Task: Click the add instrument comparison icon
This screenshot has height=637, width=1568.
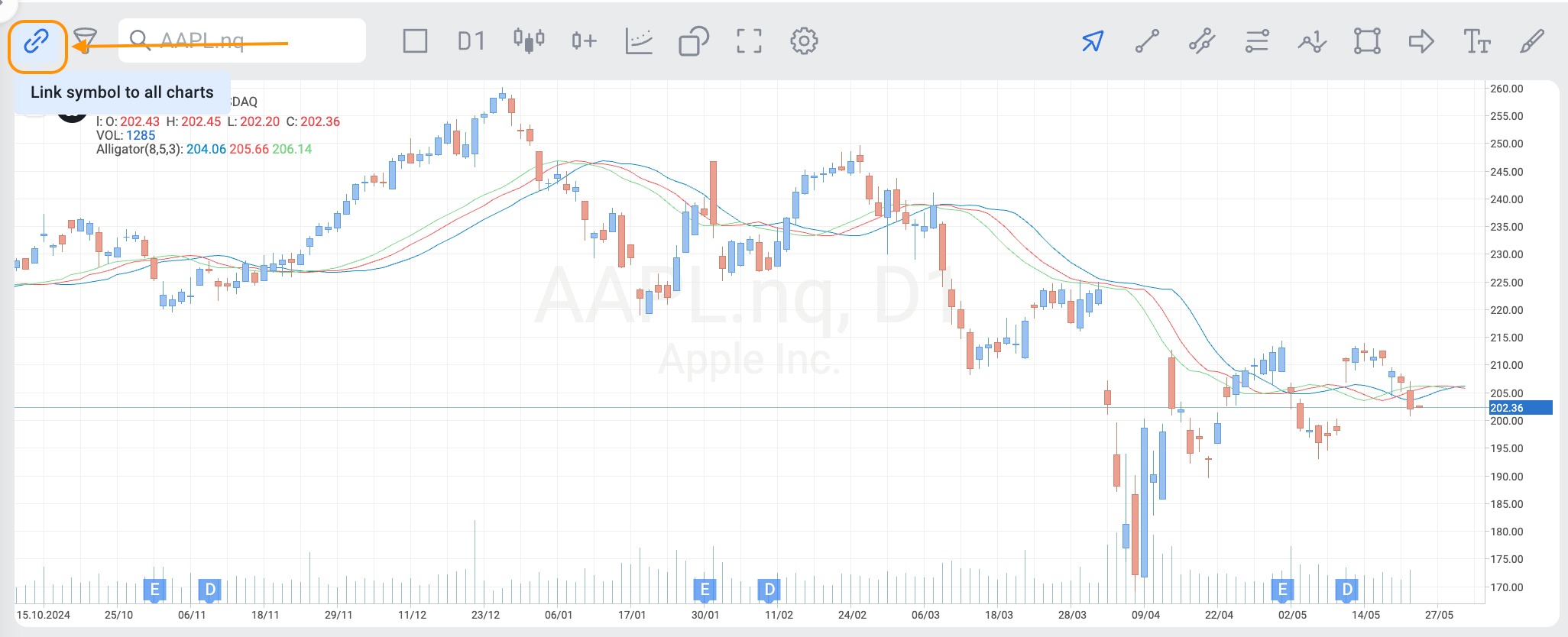Action: click(x=584, y=40)
